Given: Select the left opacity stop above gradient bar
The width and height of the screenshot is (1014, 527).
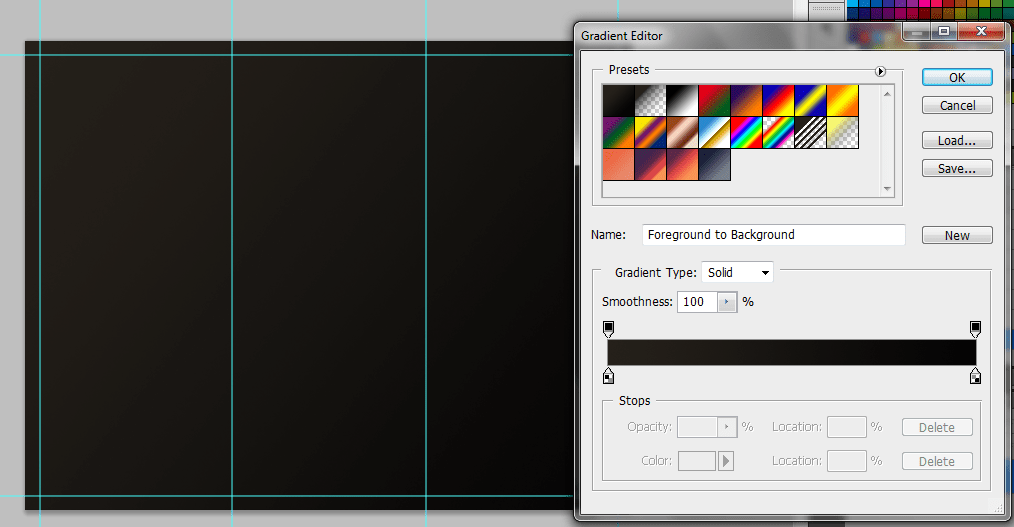Looking at the screenshot, I should [x=608, y=328].
